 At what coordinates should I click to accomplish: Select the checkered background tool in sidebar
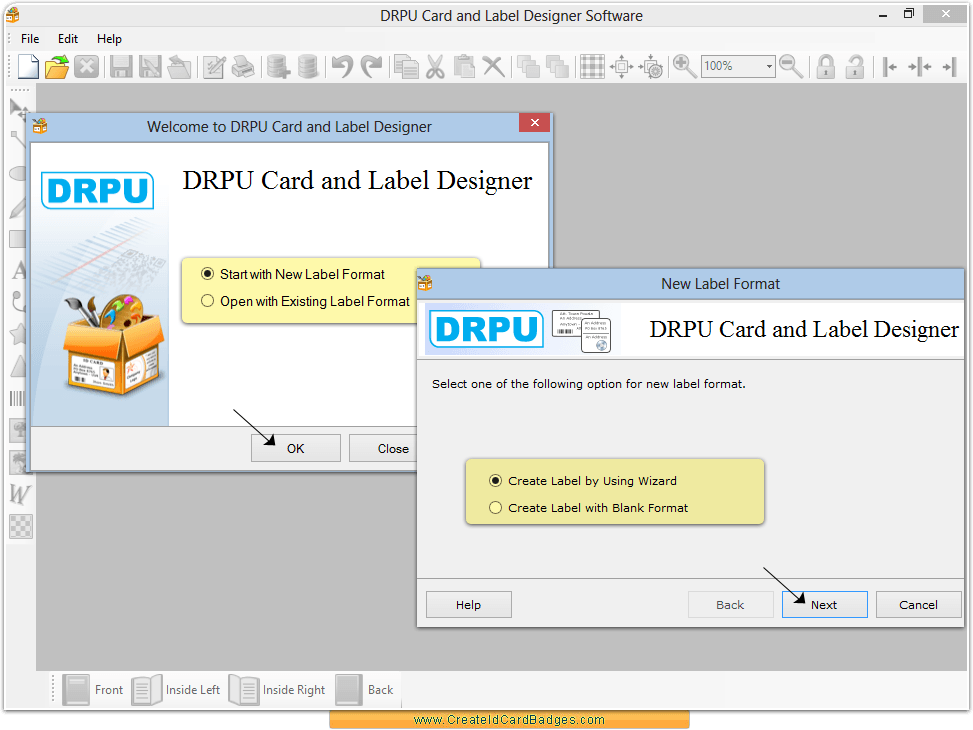click(21, 527)
